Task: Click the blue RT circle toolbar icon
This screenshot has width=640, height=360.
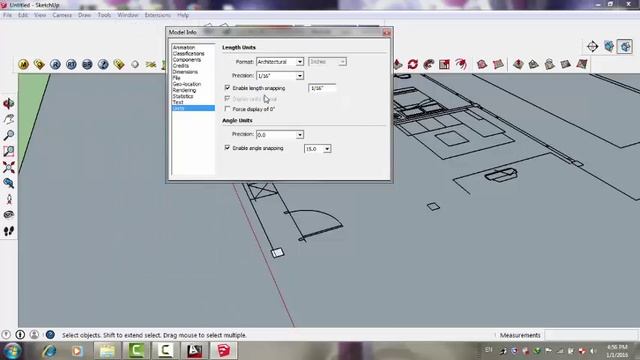Action: pyautogui.click(x=71, y=64)
